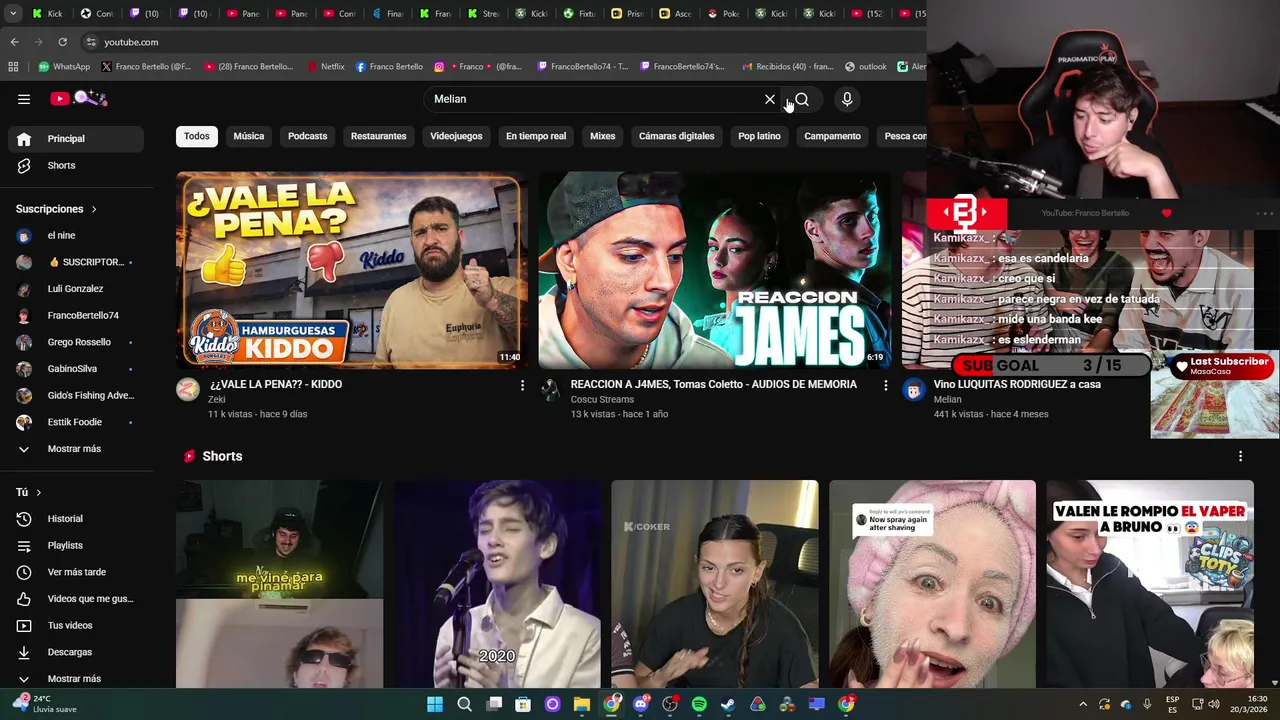Select the Cámaras digitales chip

[x=677, y=136]
